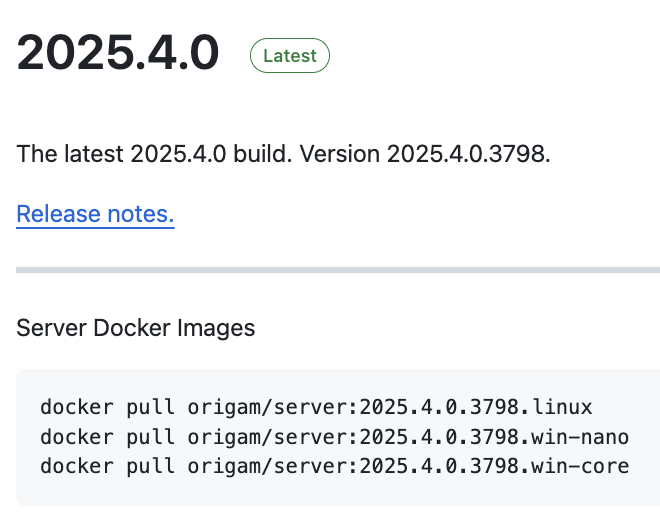Click the 'win-nano' suffix in the second command
Image resolution: width=660 pixels, height=524 pixels.
[580, 437]
